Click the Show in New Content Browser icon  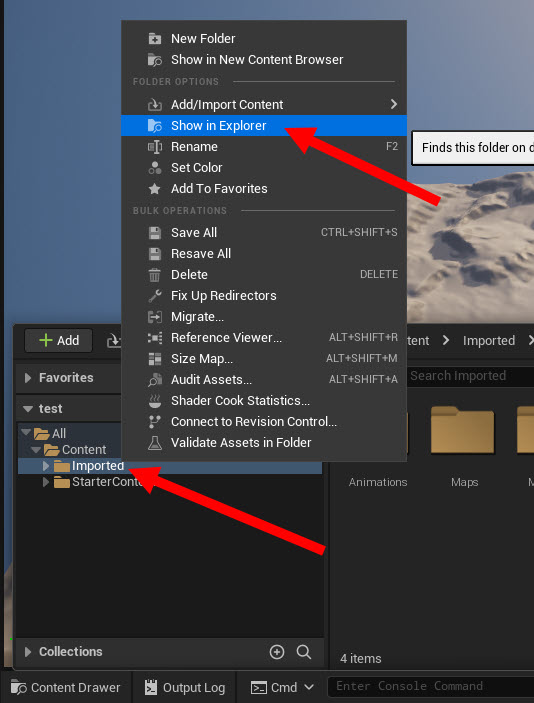pos(155,60)
